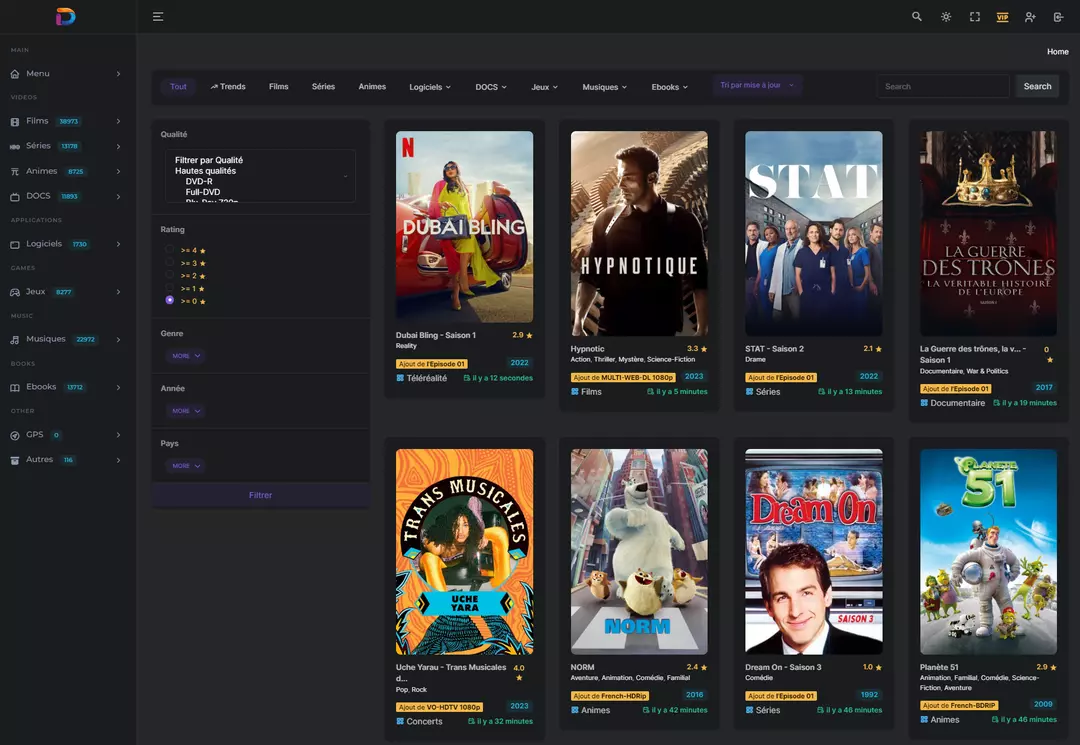Click the Search button
The width and height of the screenshot is (1080, 745).
point(1037,86)
